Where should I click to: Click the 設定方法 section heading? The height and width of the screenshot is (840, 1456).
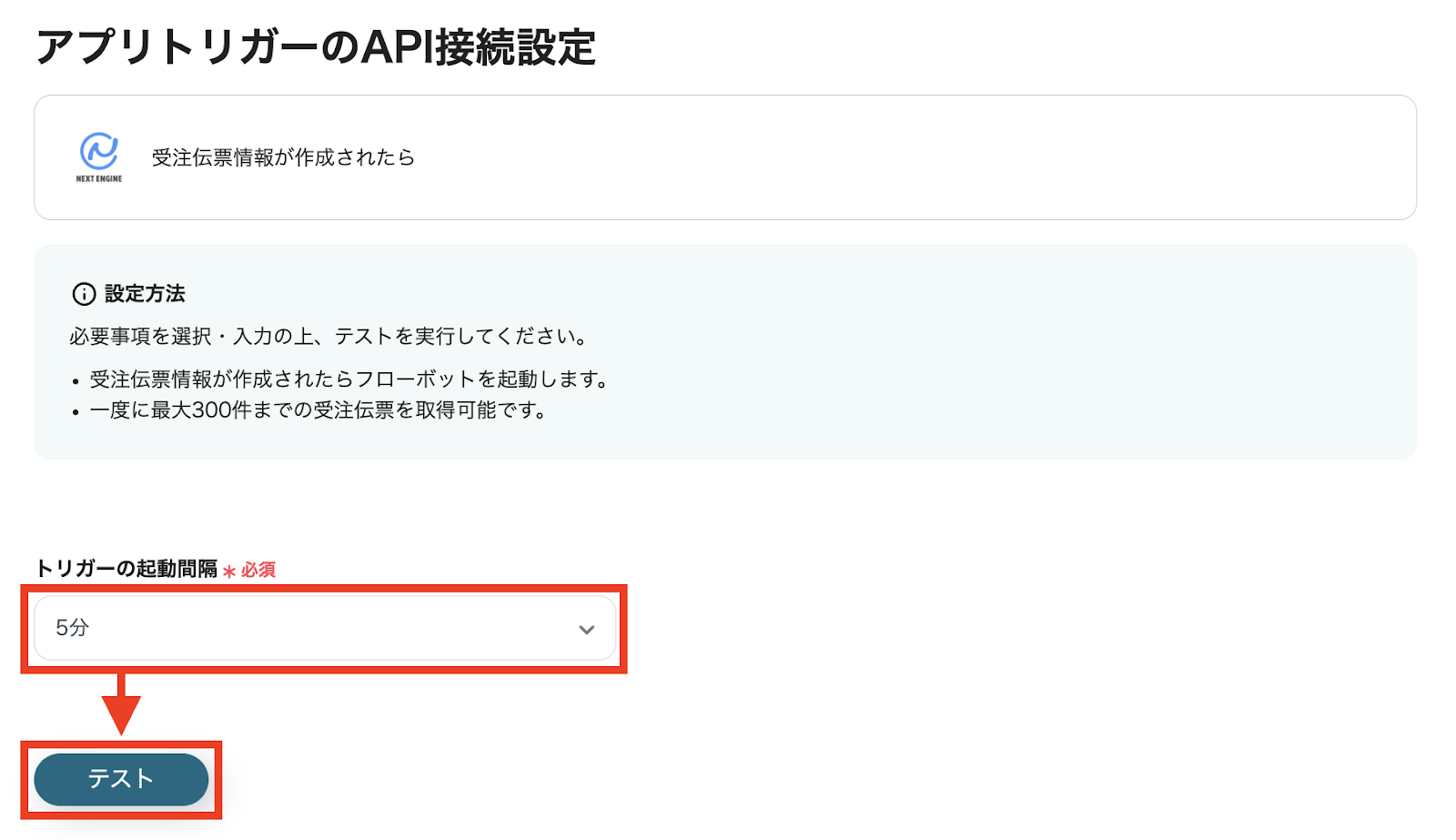pyautogui.click(x=145, y=294)
